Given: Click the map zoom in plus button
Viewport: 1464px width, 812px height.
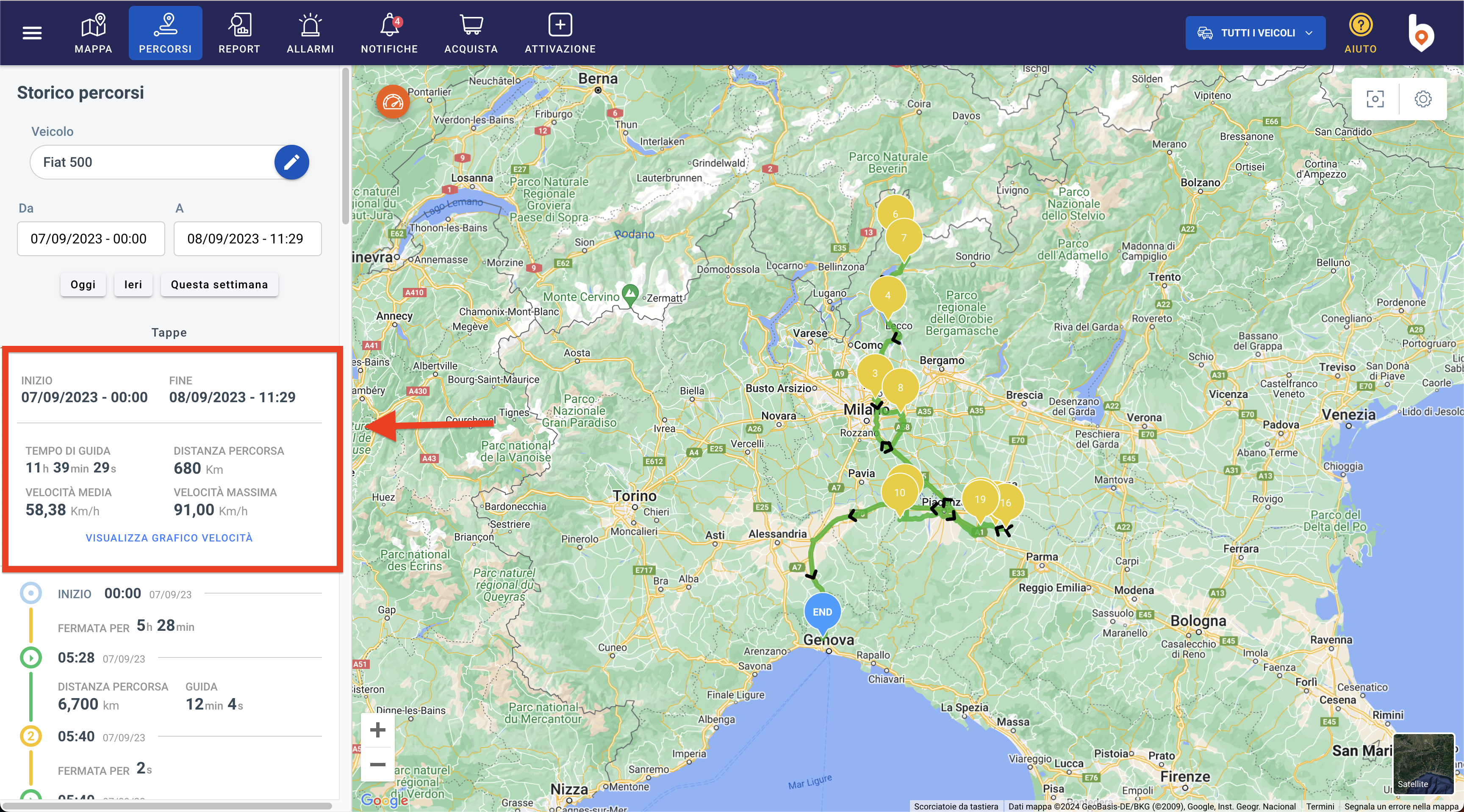Looking at the screenshot, I should 378,730.
